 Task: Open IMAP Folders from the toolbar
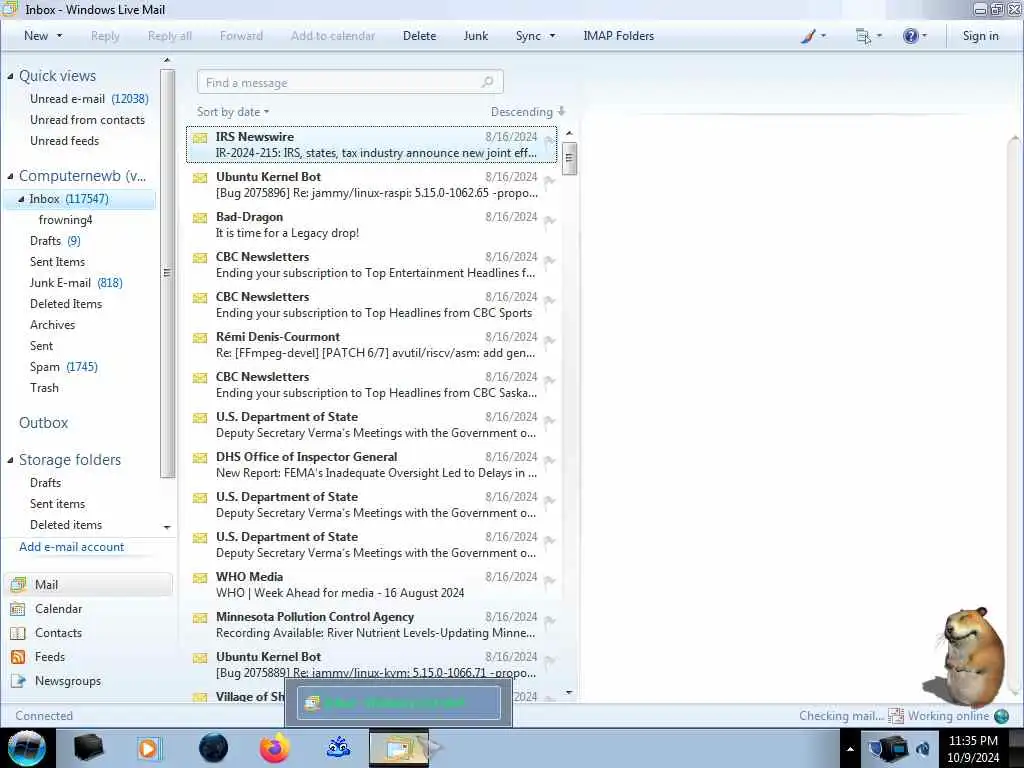(x=618, y=36)
